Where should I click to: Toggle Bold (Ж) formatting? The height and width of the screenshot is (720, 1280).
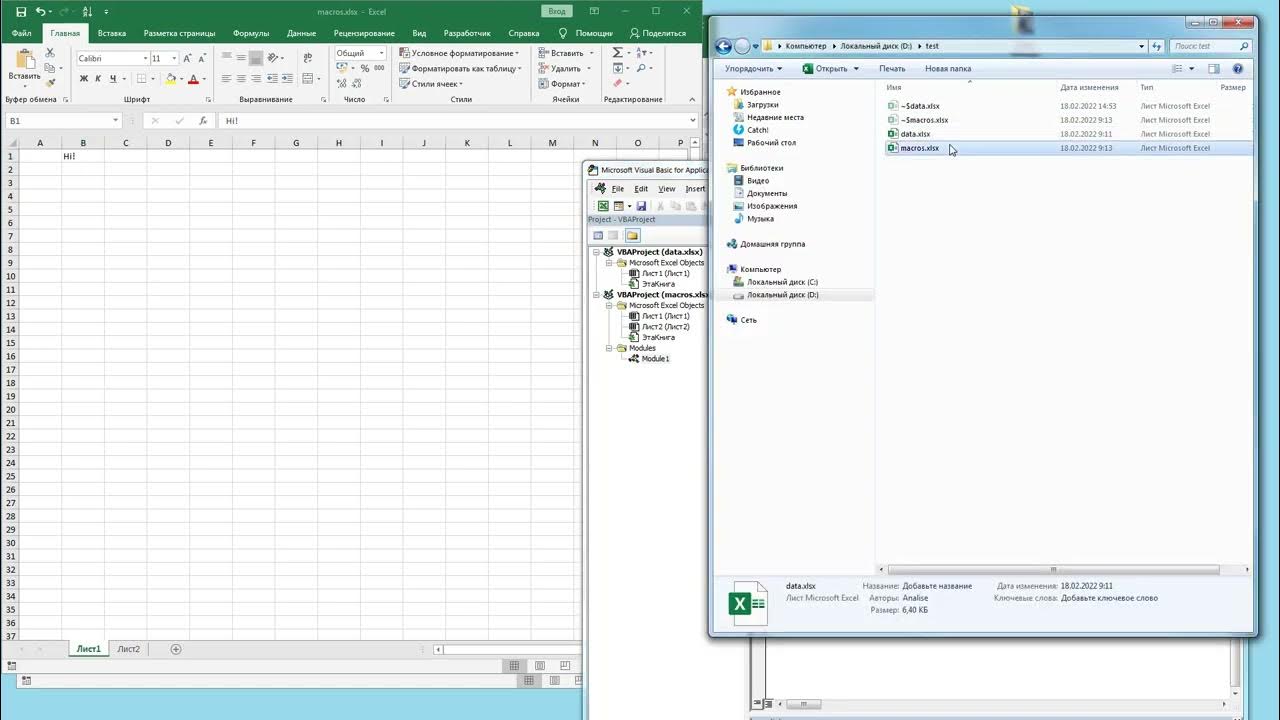point(83,78)
